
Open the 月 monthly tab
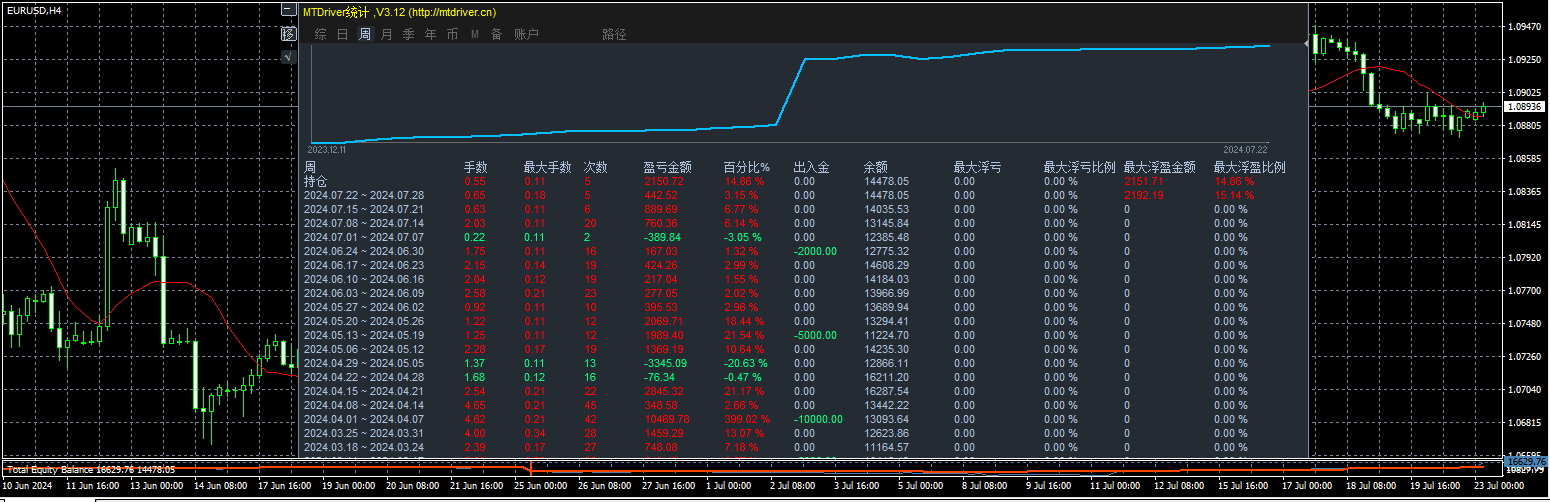[x=387, y=34]
